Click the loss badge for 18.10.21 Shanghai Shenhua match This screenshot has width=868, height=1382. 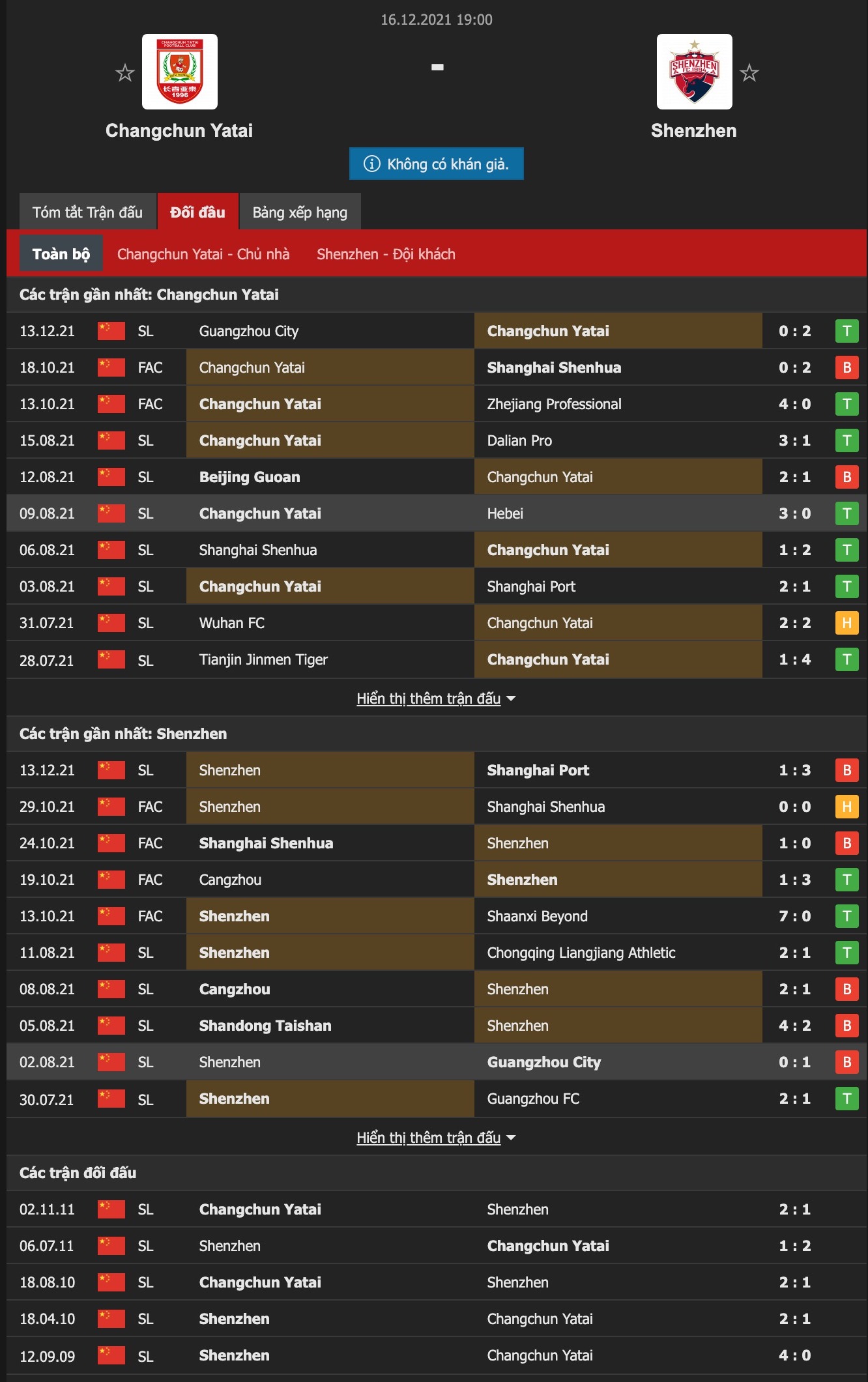[847, 367]
